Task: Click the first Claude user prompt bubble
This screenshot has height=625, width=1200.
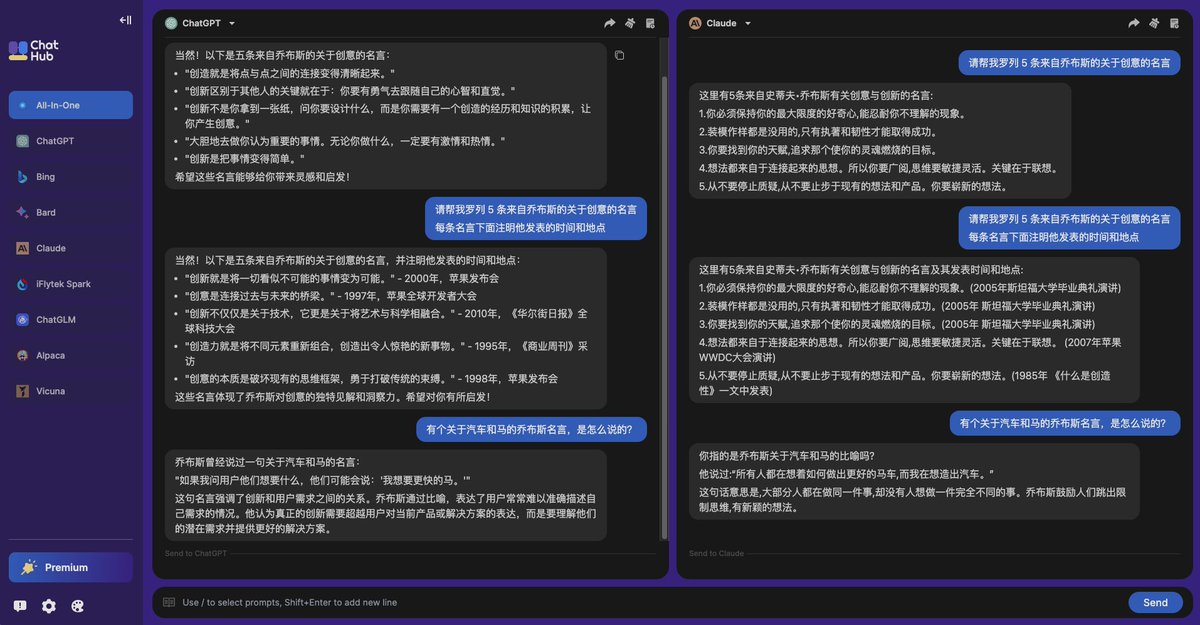Action: click(1069, 62)
